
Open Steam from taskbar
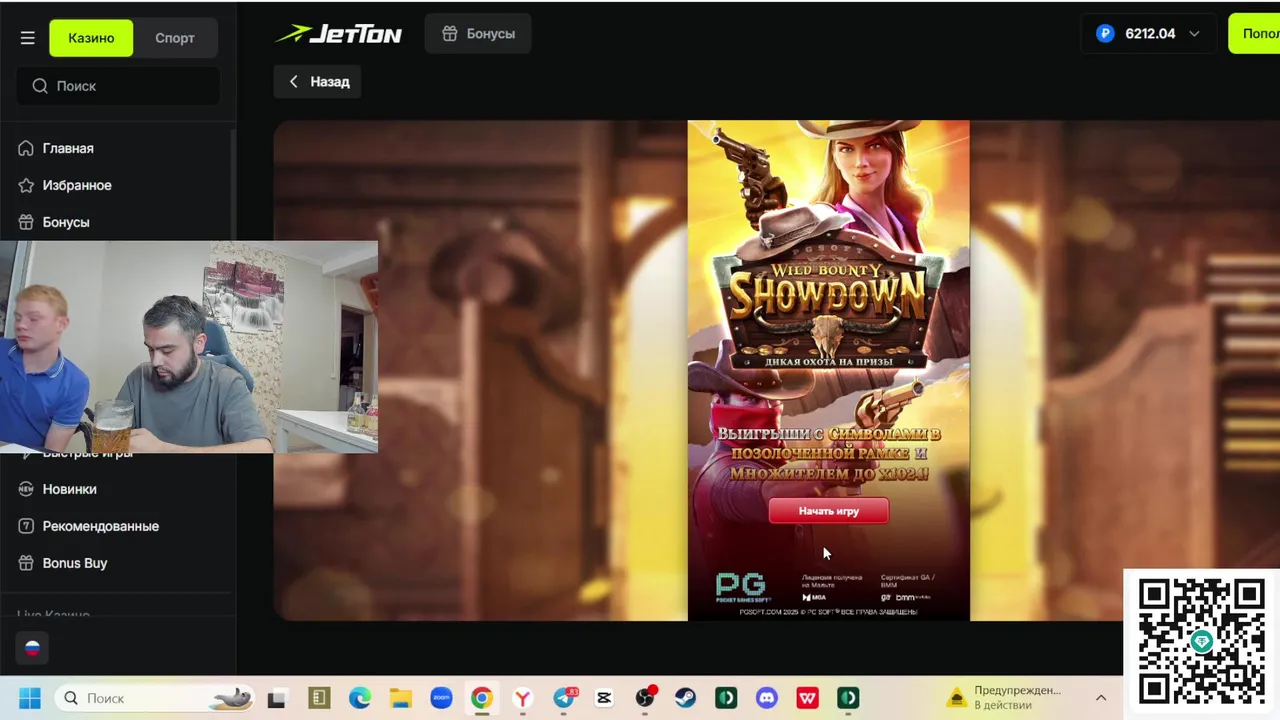click(686, 698)
